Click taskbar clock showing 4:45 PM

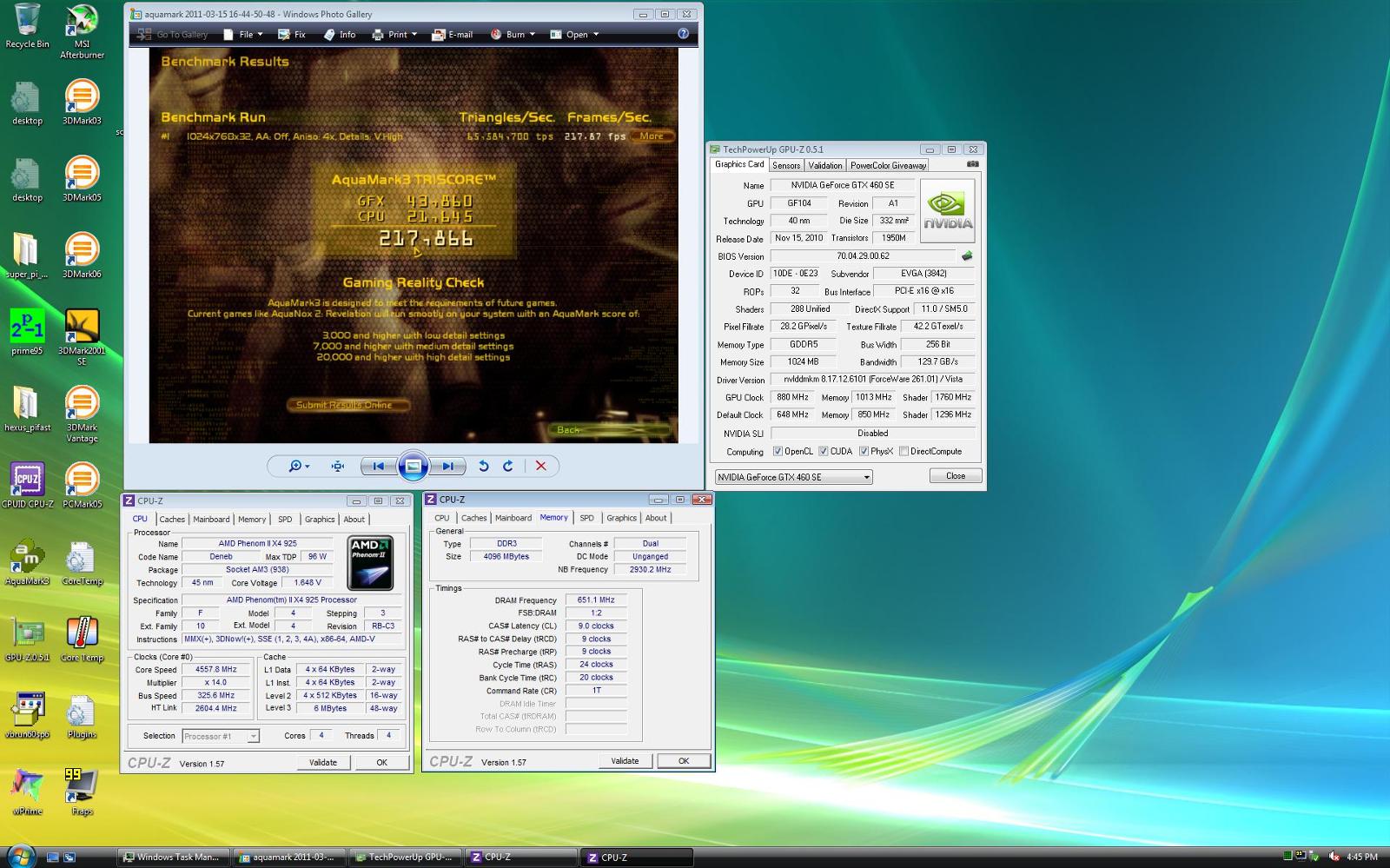click(1361, 857)
